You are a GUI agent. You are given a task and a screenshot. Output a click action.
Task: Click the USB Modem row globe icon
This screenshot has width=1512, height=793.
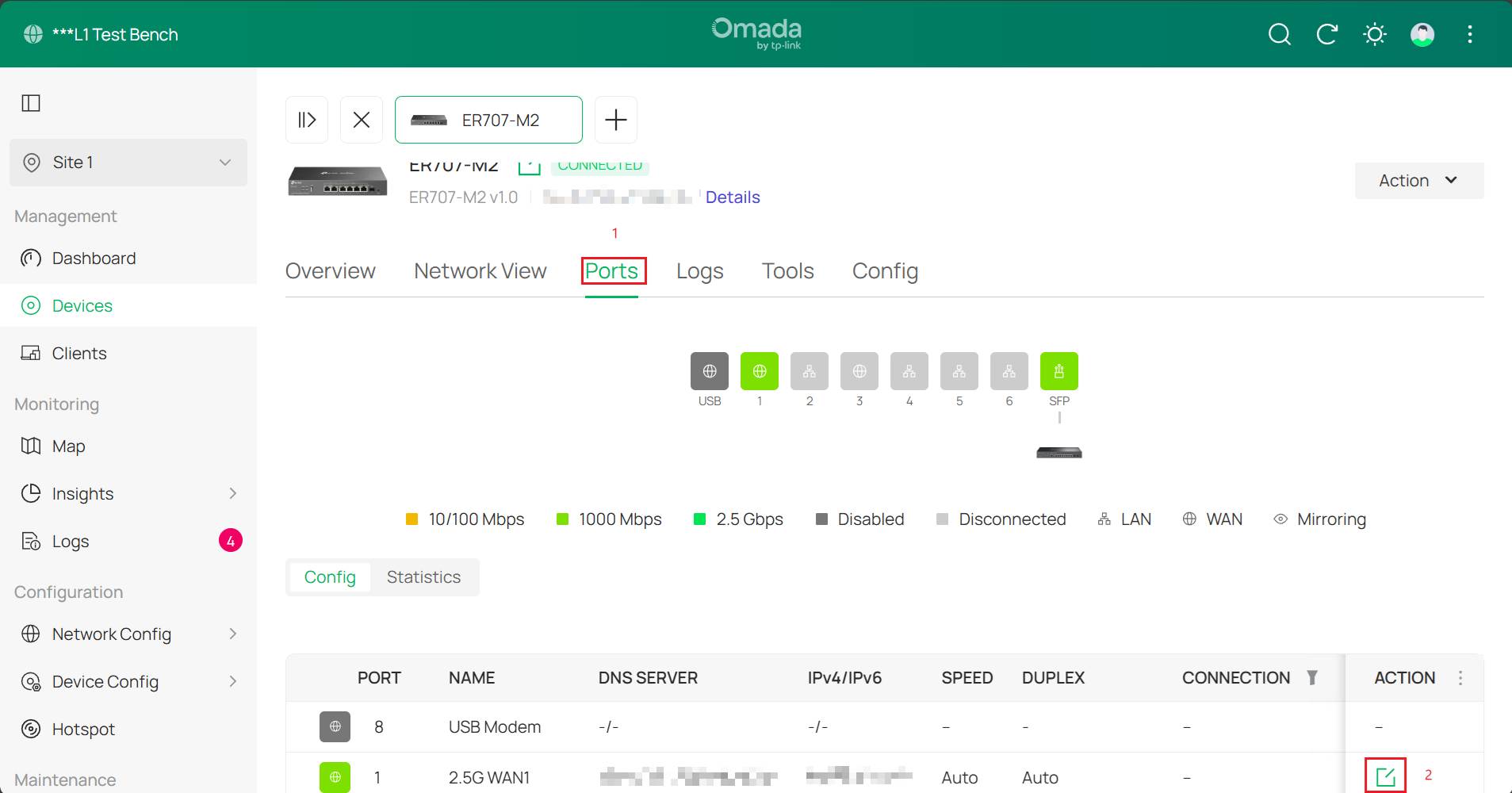(x=335, y=726)
